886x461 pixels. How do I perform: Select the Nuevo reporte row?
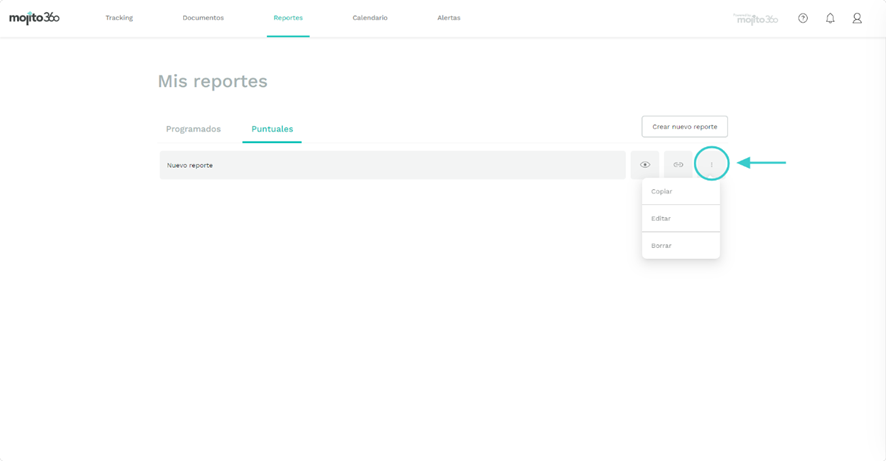pyautogui.click(x=392, y=165)
